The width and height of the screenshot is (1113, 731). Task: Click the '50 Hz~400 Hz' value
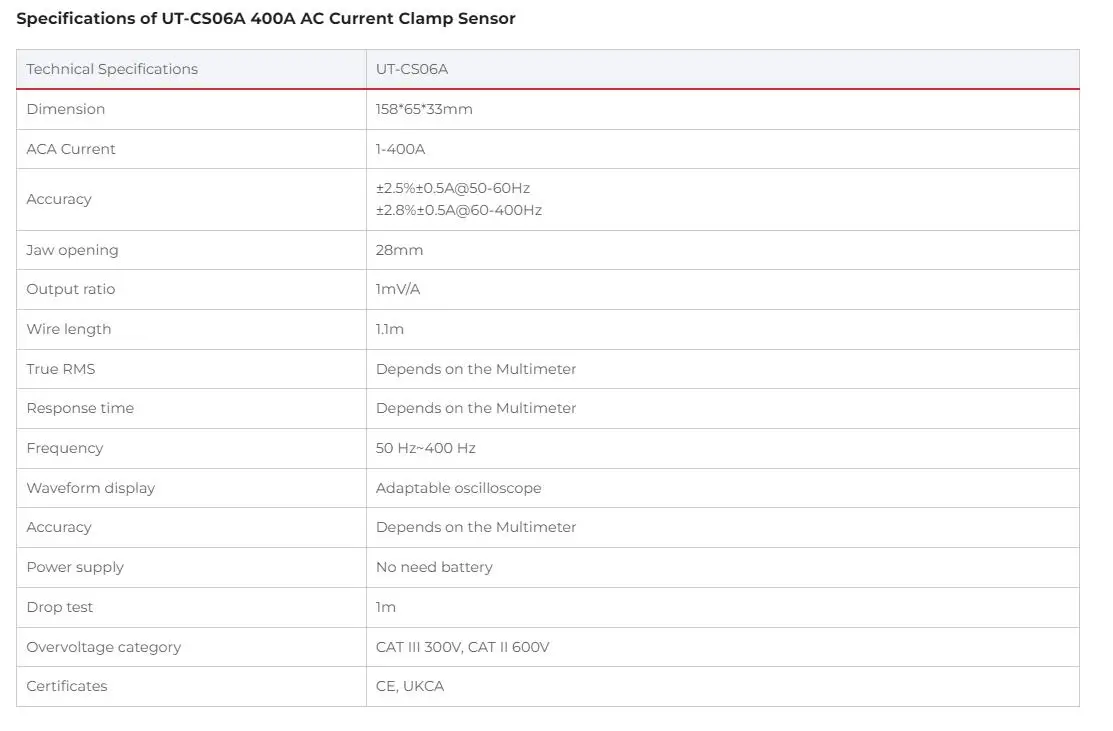425,449
